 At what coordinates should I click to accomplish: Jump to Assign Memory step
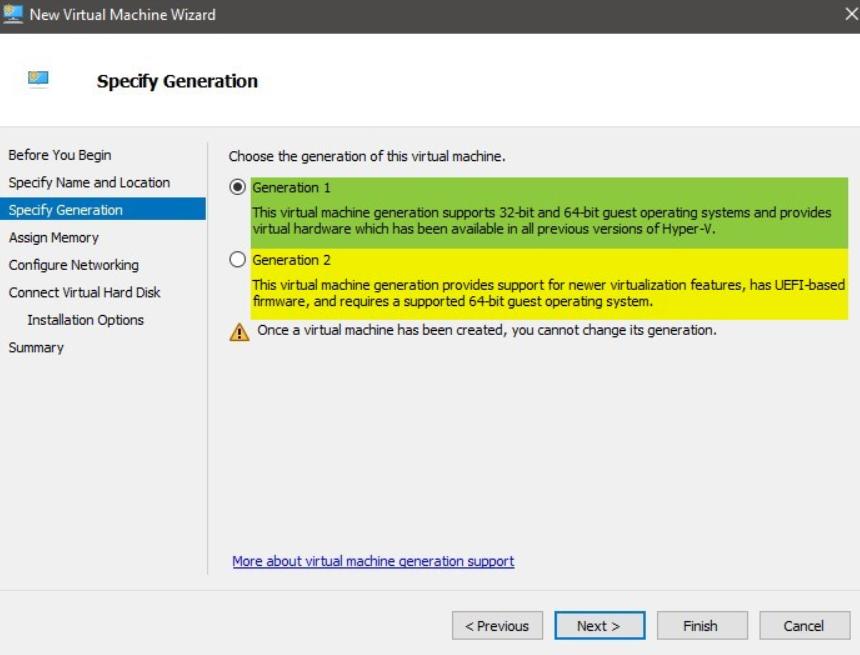(x=54, y=237)
